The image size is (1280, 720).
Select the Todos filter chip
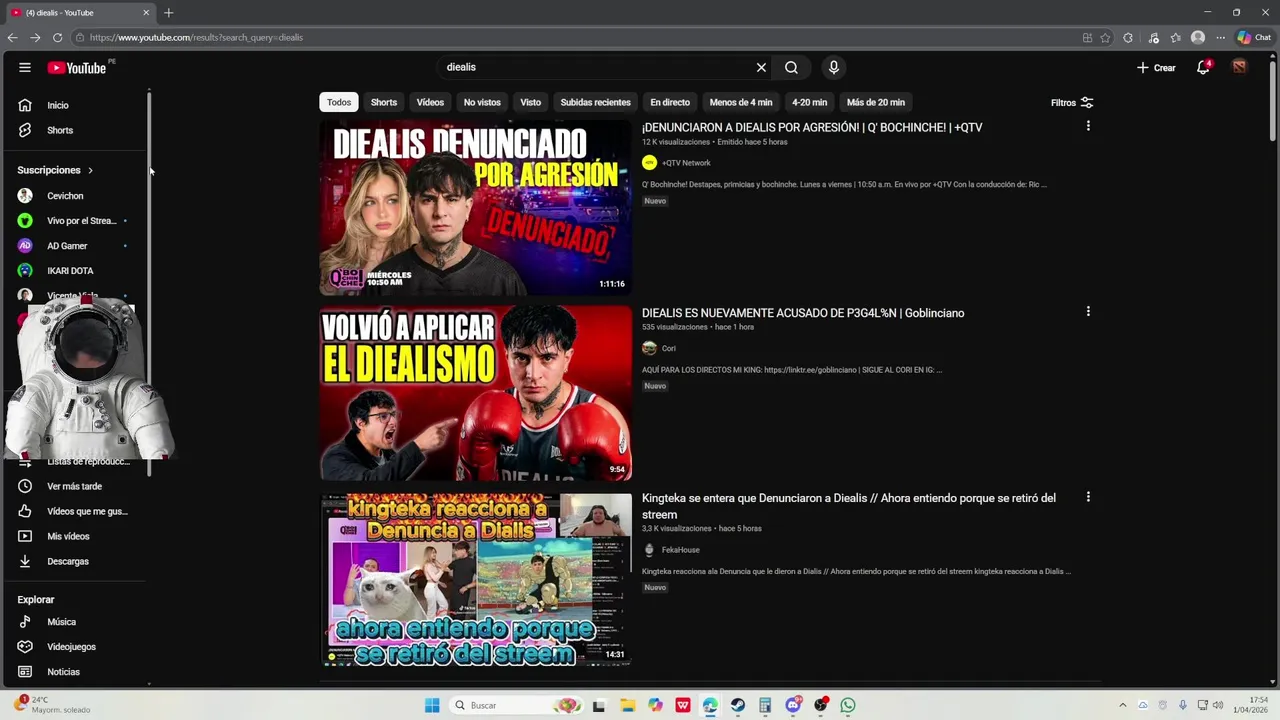339,102
